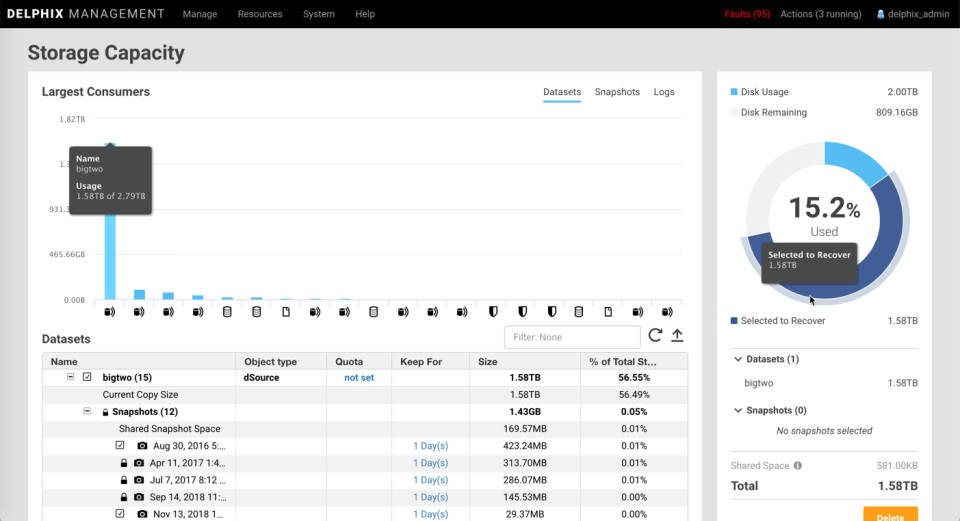This screenshot has width=960, height=521.
Task: Click the lock icon on Apr 11, 2017 snapshot
Action: tap(123, 463)
